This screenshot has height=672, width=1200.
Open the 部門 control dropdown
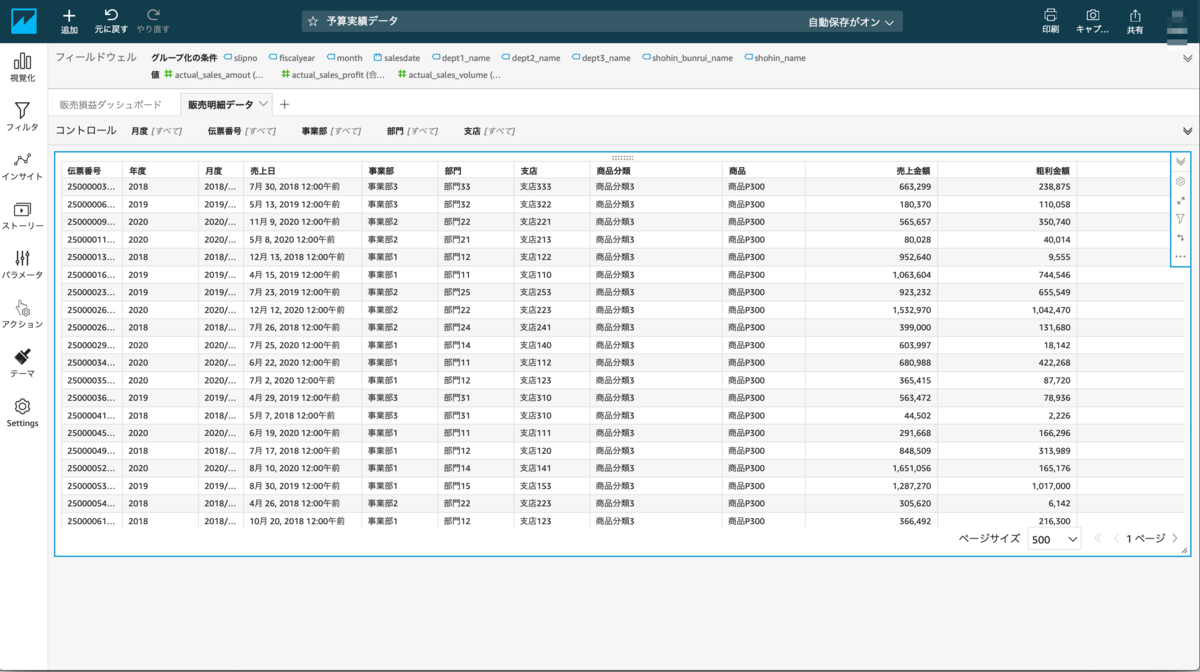(x=412, y=131)
